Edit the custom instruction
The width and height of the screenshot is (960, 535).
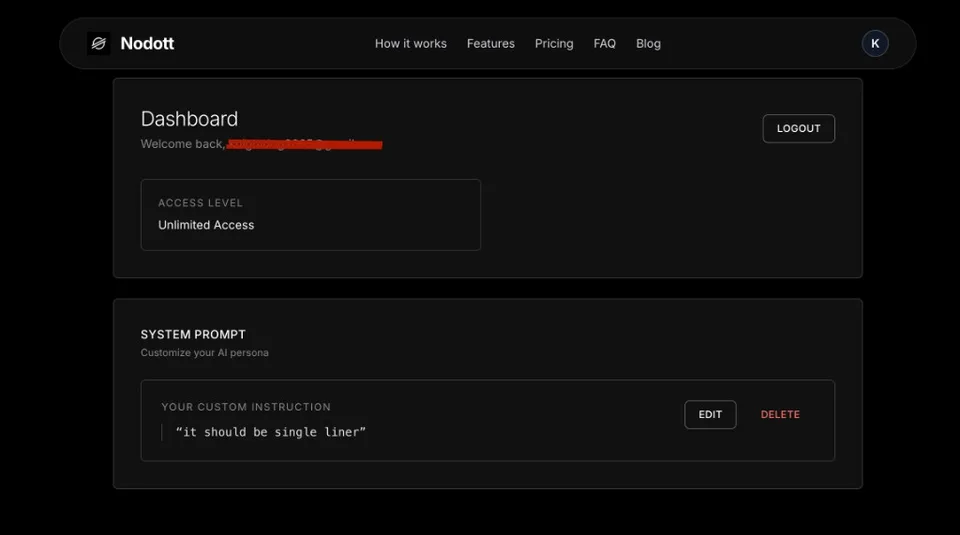coord(710,414)
